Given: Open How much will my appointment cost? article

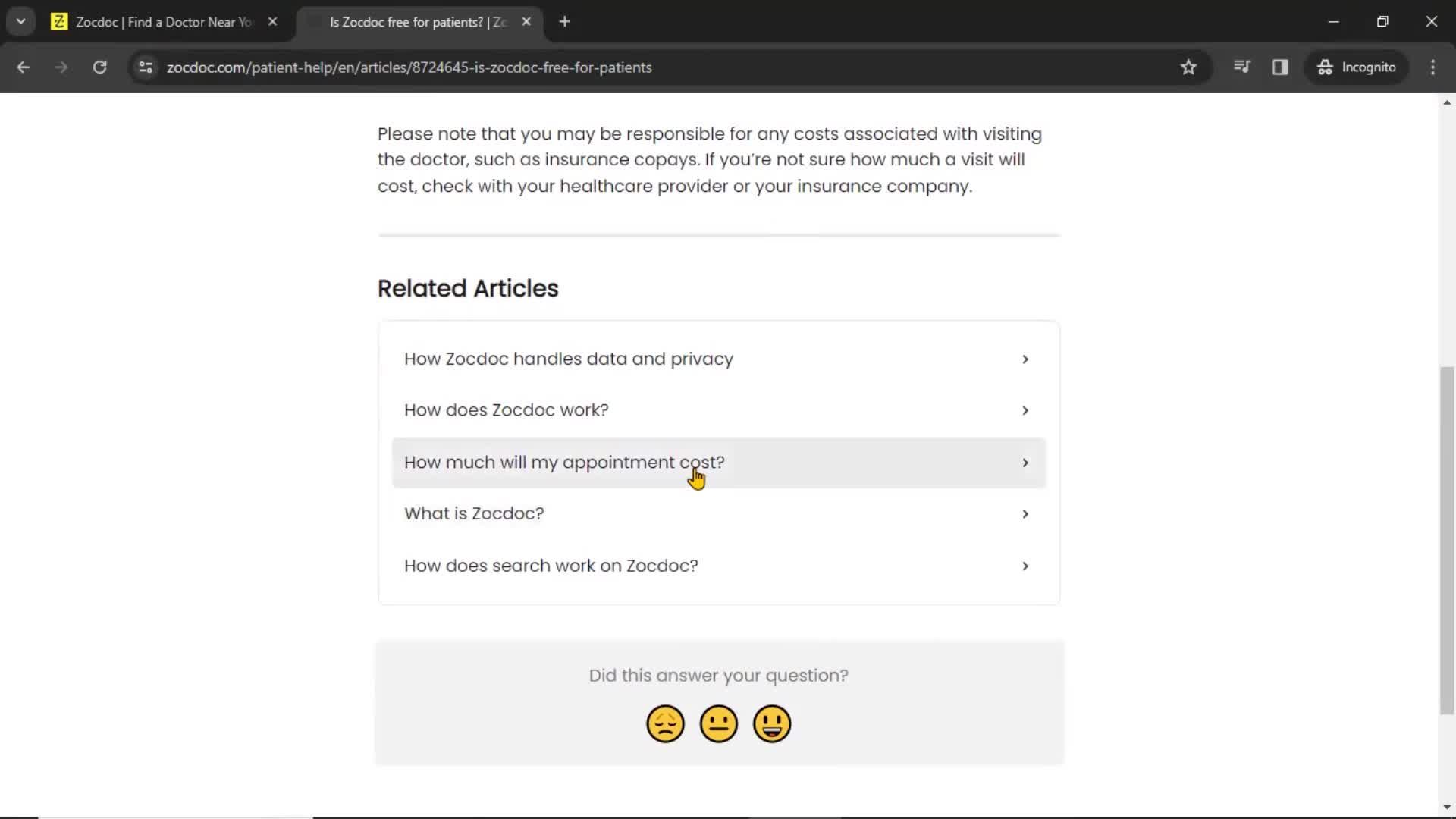Looking at the screenshot, I should click(x=719, y=463).
